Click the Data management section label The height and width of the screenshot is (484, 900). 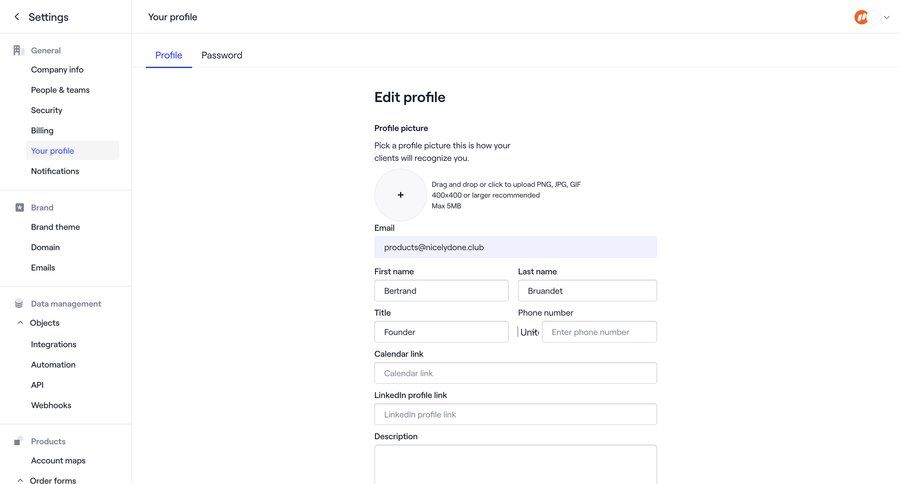(66, 304)
